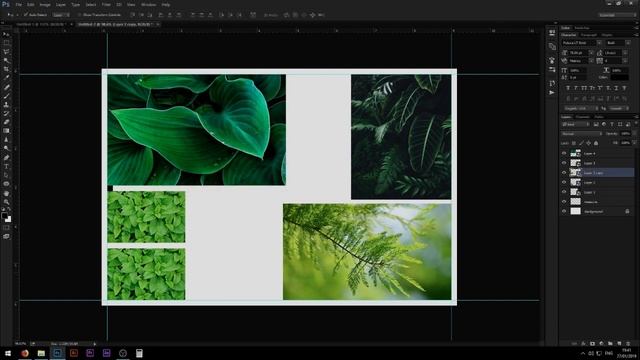Lock all using the padlock lock icon

[596, 143]
